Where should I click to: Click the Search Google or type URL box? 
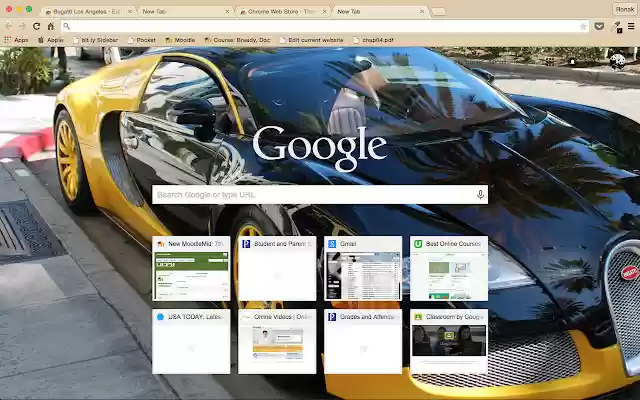320,195
